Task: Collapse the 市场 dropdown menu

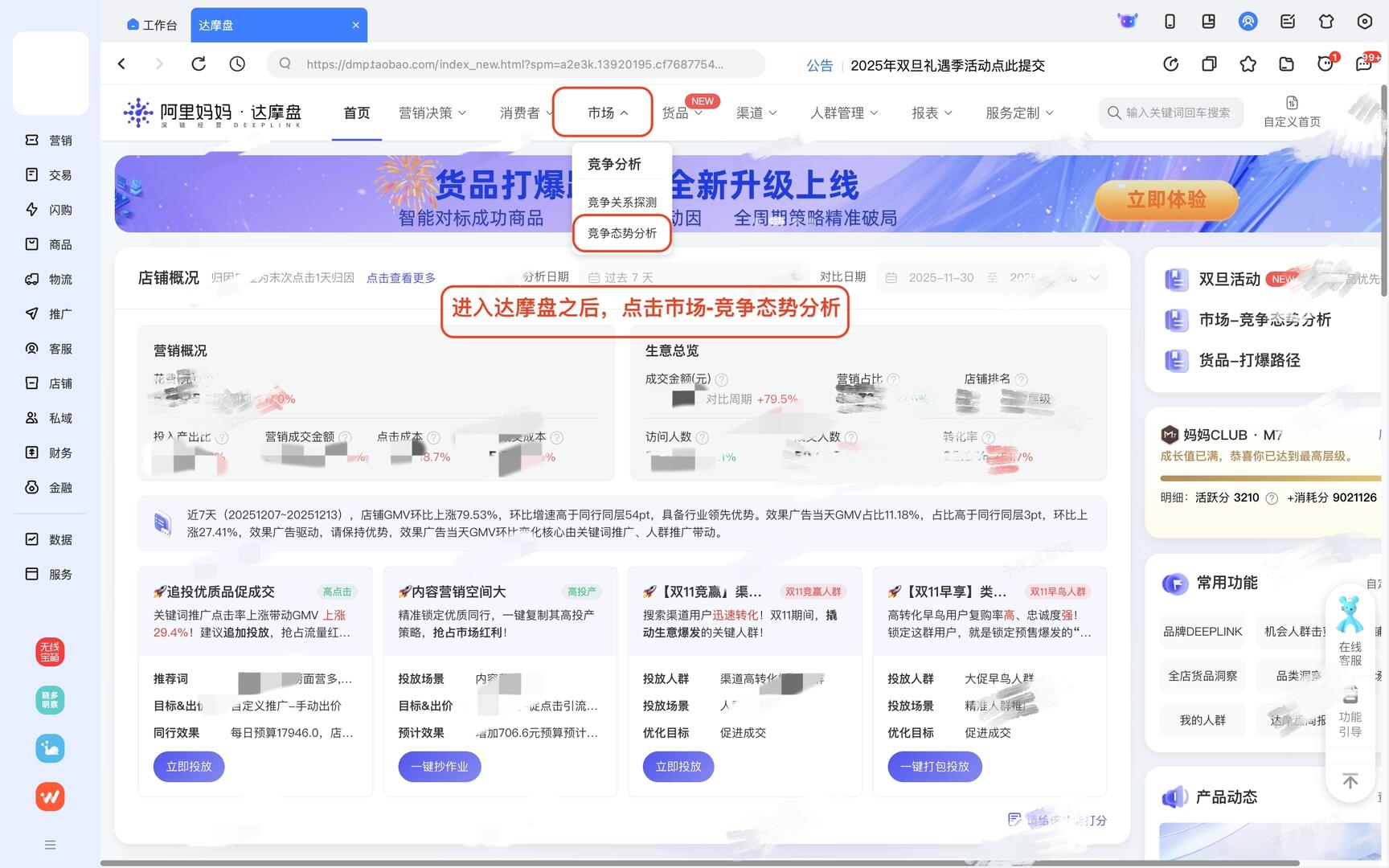Action: [608, 113]
